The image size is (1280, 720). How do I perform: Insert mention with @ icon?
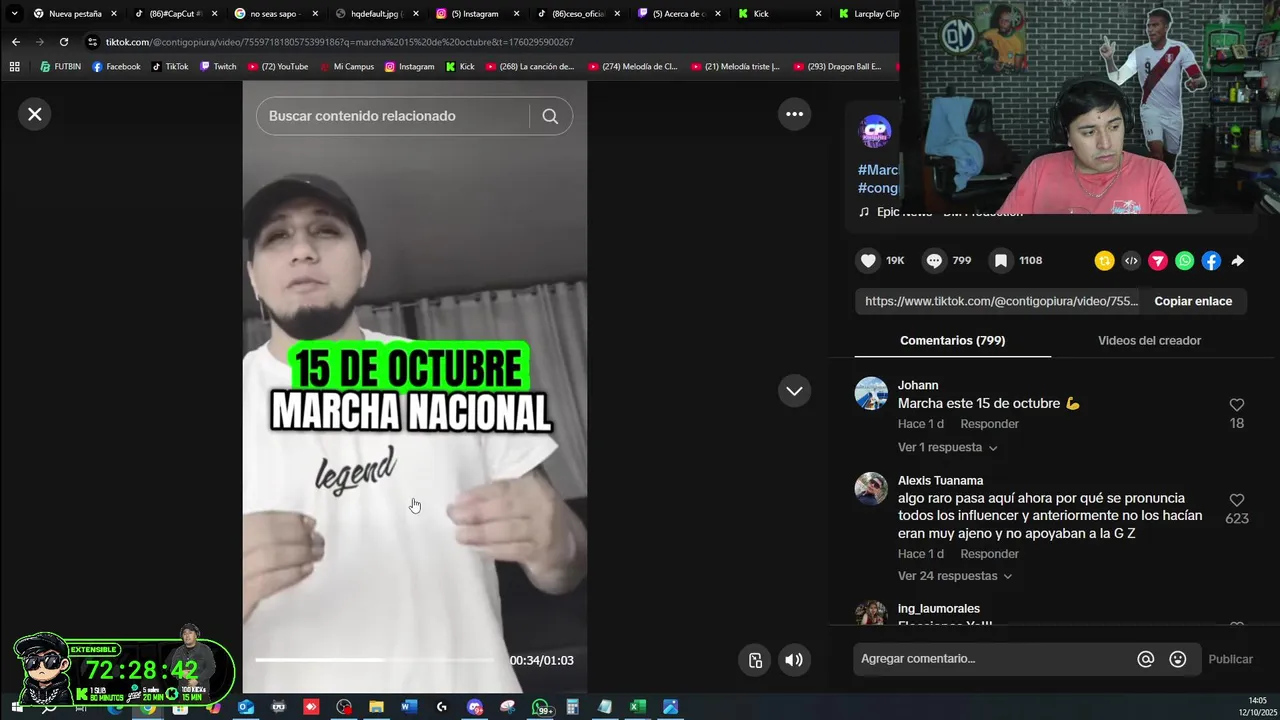pyautogui.click(x=1146, y=659)
